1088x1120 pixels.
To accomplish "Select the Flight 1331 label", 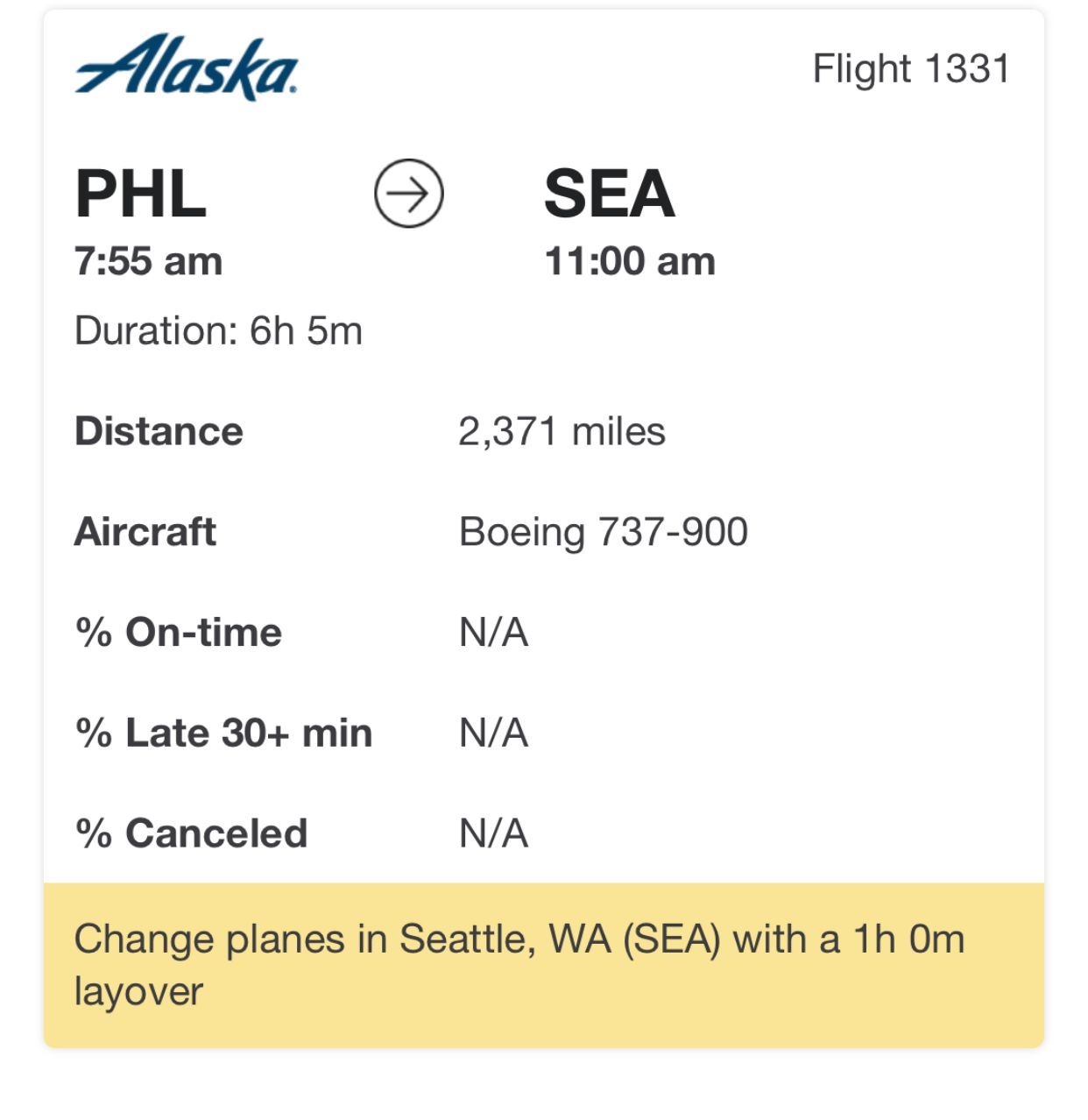I will tap(911, 69).
